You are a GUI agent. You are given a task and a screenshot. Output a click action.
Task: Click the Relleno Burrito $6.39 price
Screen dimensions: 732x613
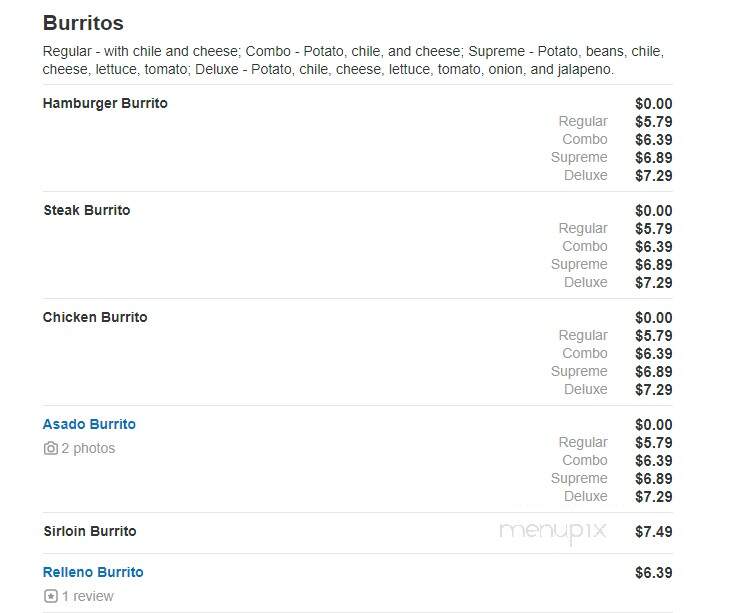pos(654,572)
